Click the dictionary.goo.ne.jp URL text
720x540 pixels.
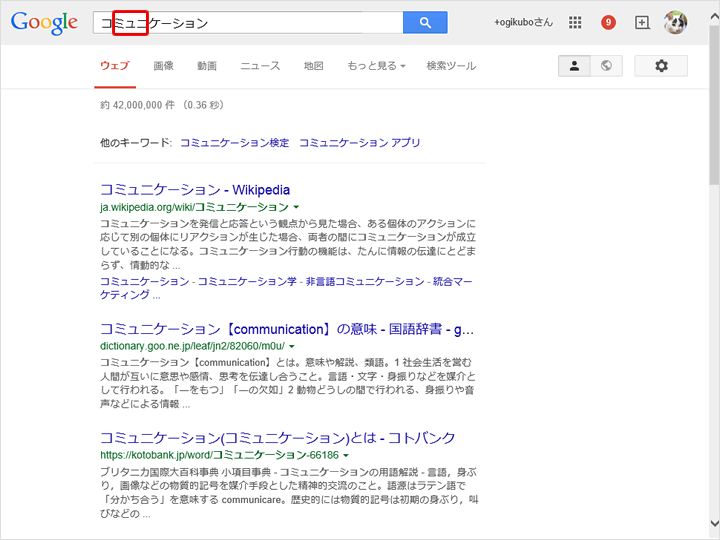192,346
